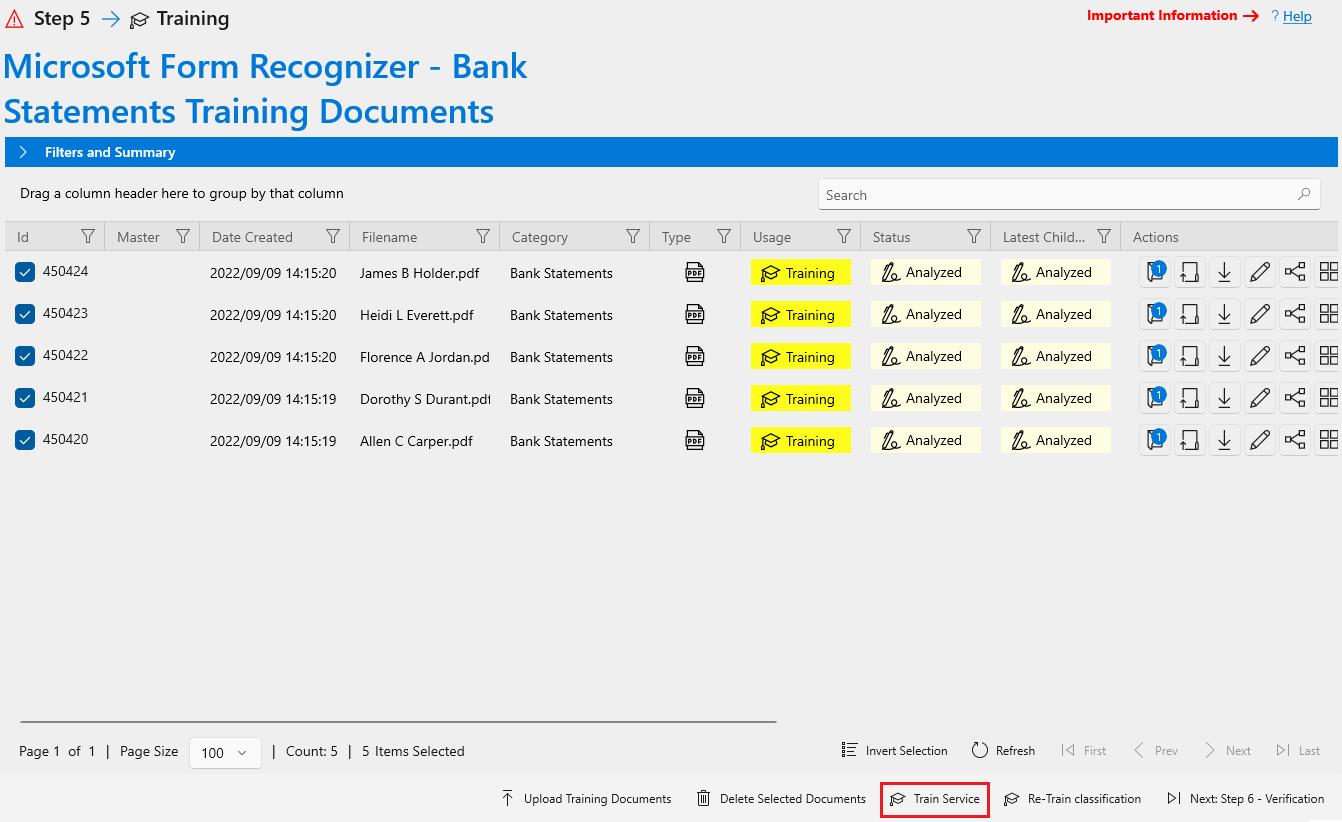Edit James B Holder.pdf with pencil icon
The height and width of the screenshot is (822, 1342).
(x=1260, y=272)
